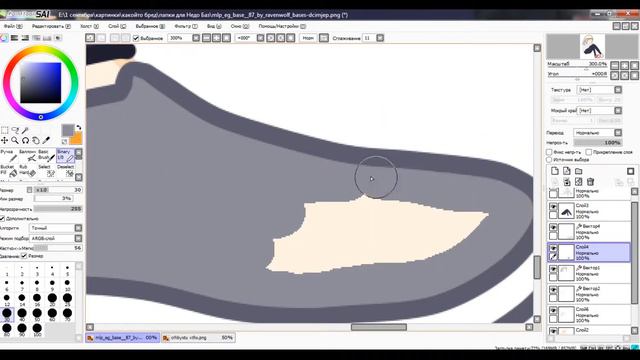Toggle the Дополнительно checkbox
Screen dimensions: 640x360
(x=2, y=219)
